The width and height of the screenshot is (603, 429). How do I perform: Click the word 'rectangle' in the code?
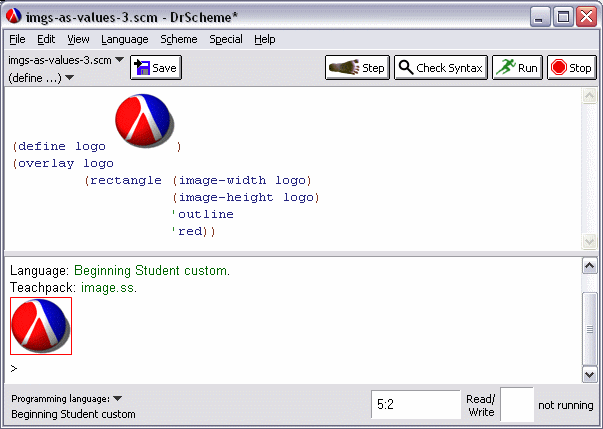[126, 180]
